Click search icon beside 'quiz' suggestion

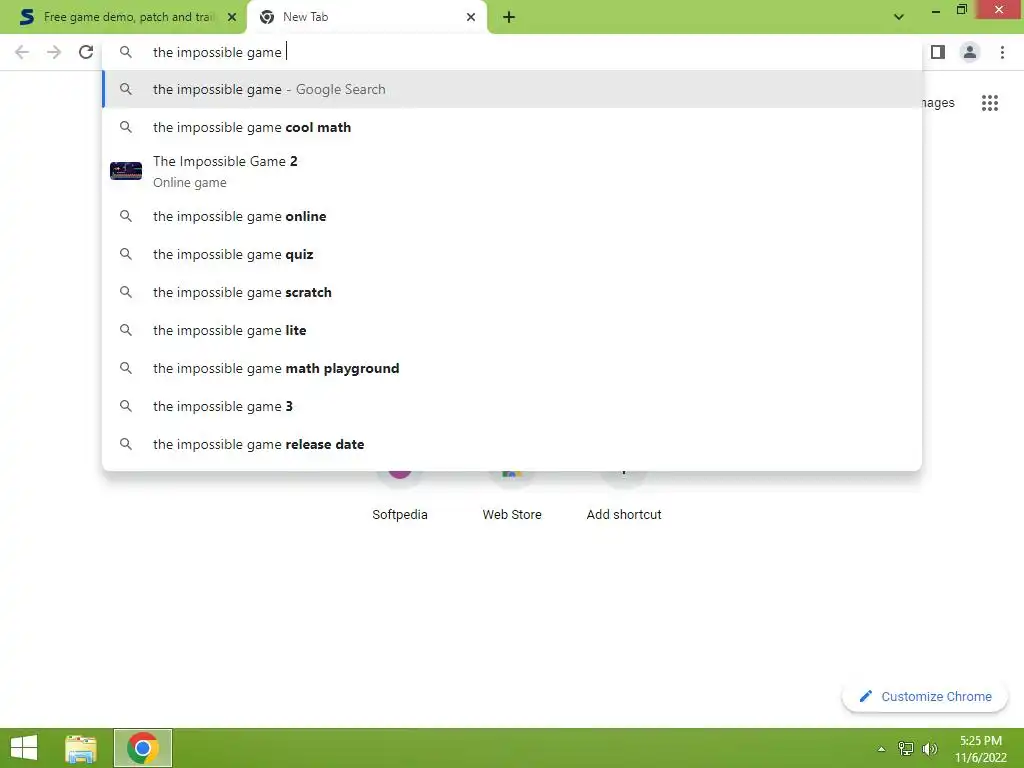pyautogui.click(x=126, y=254)
